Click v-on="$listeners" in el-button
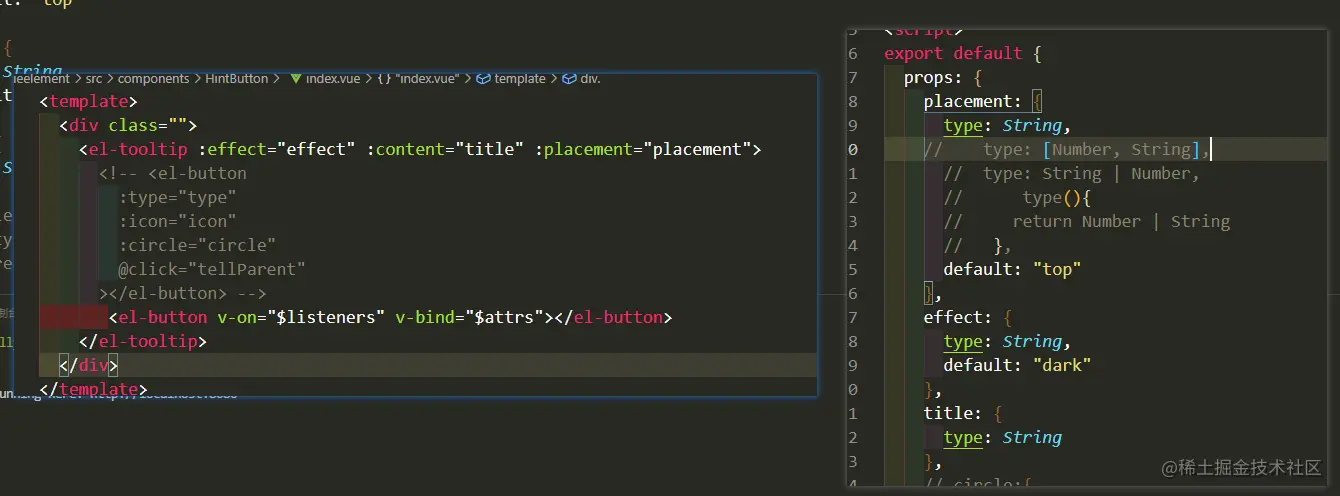The height and width of the screenshot is (496, 1340). click(301, 317)
